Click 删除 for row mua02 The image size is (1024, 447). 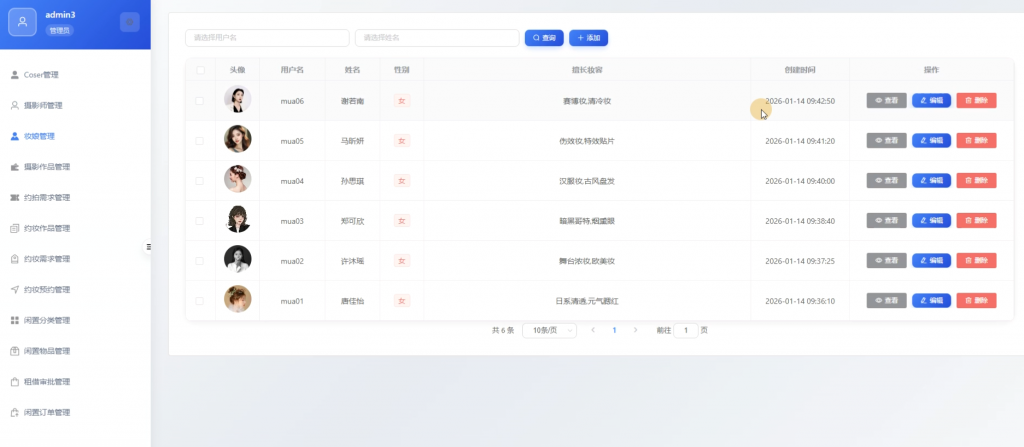pos(976,261)
